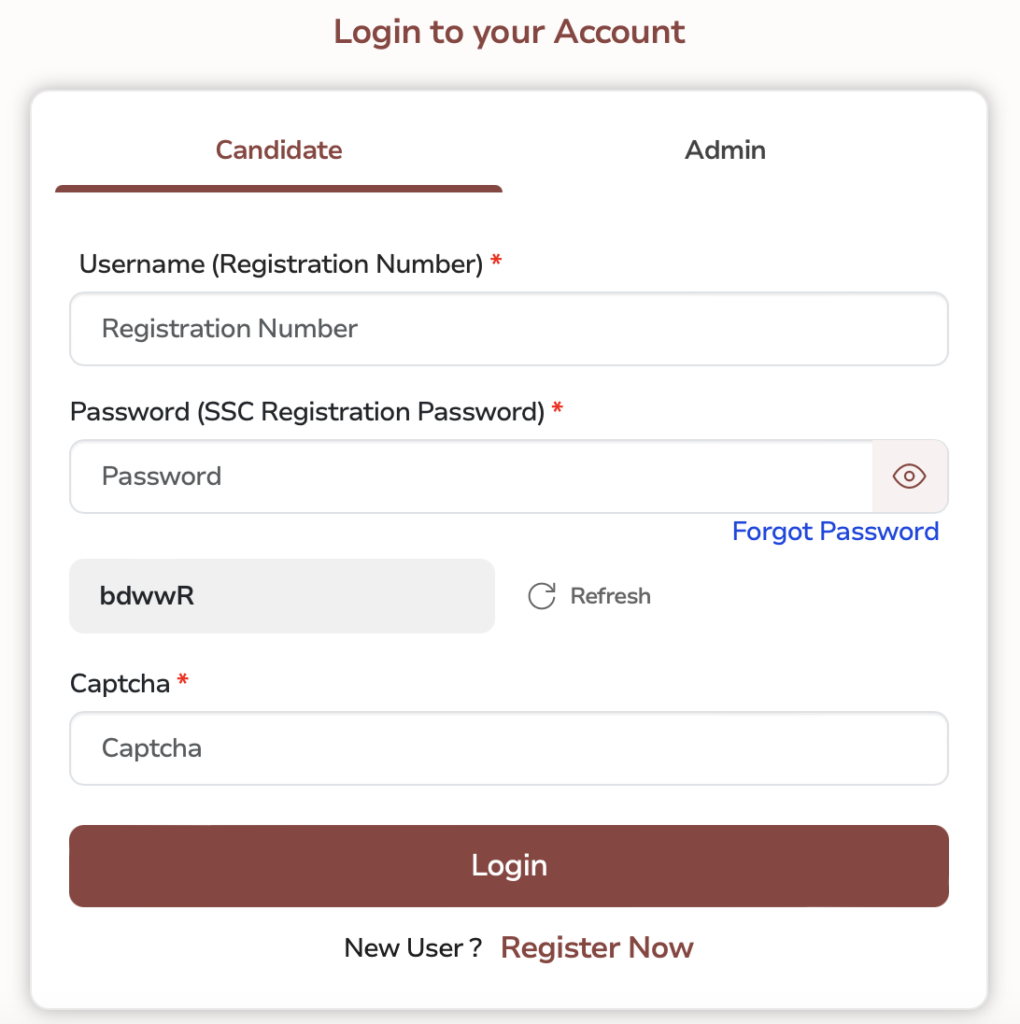Click the Captcha entry box
The width and height of the screenshot is (1020, 1024).
(509, 748)
